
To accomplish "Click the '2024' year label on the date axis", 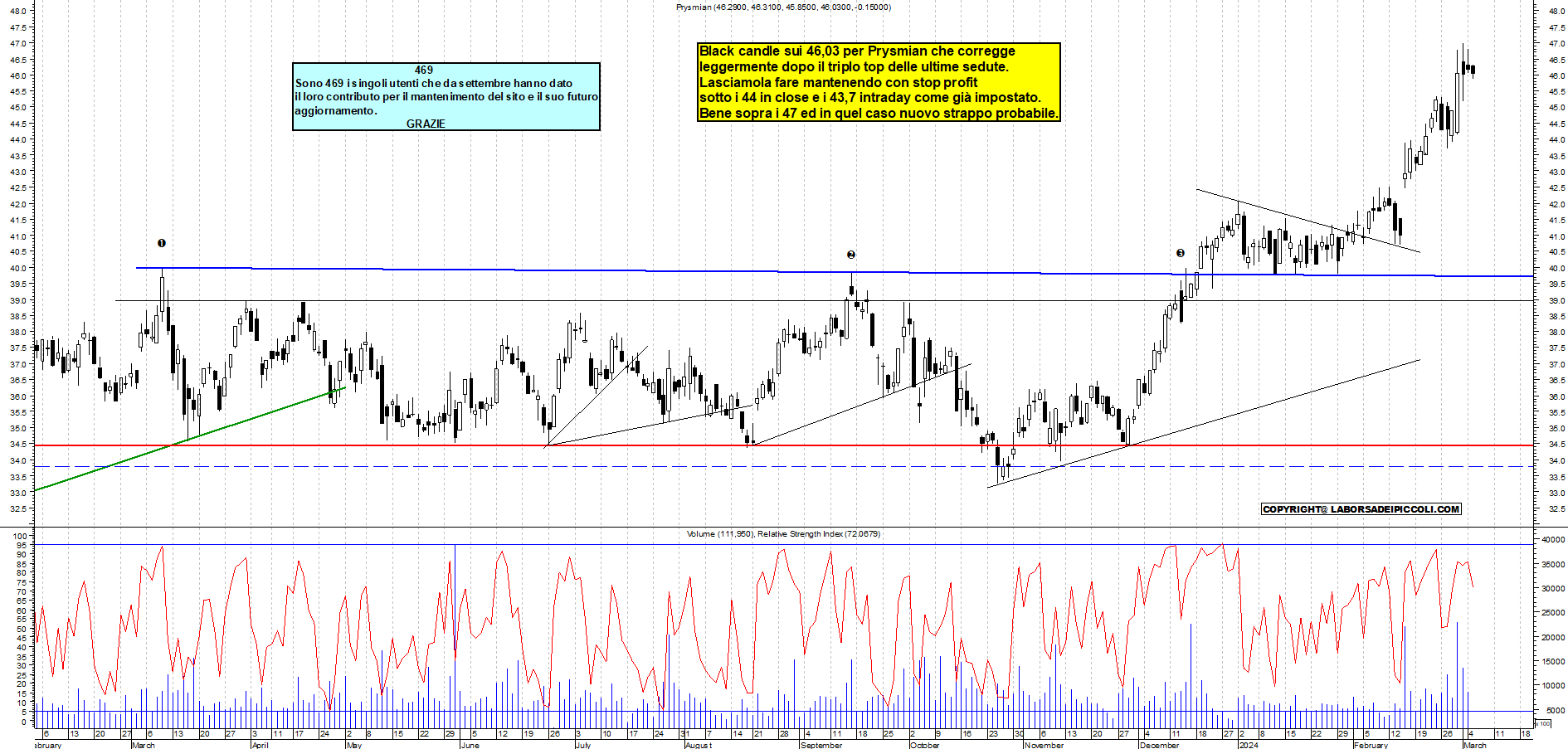I will (1248, 745).
